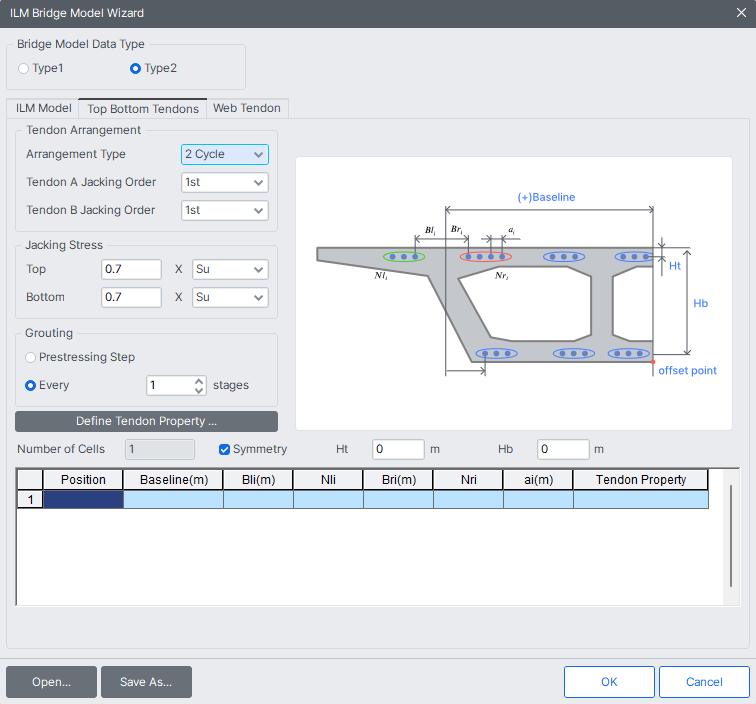The height and width of the screenshot is (704, 756).
Task: Increase the Every stages spinner value
Action: [199, 381]
